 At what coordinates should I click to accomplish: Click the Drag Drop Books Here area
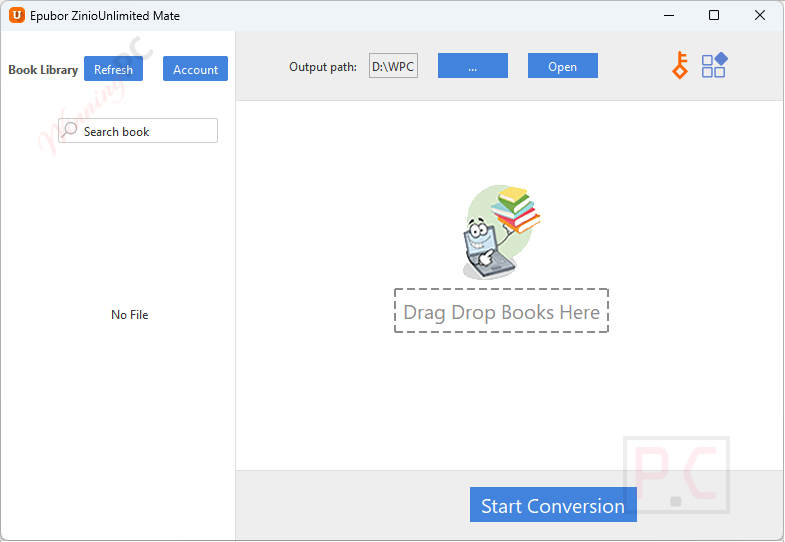pos(502,310)
